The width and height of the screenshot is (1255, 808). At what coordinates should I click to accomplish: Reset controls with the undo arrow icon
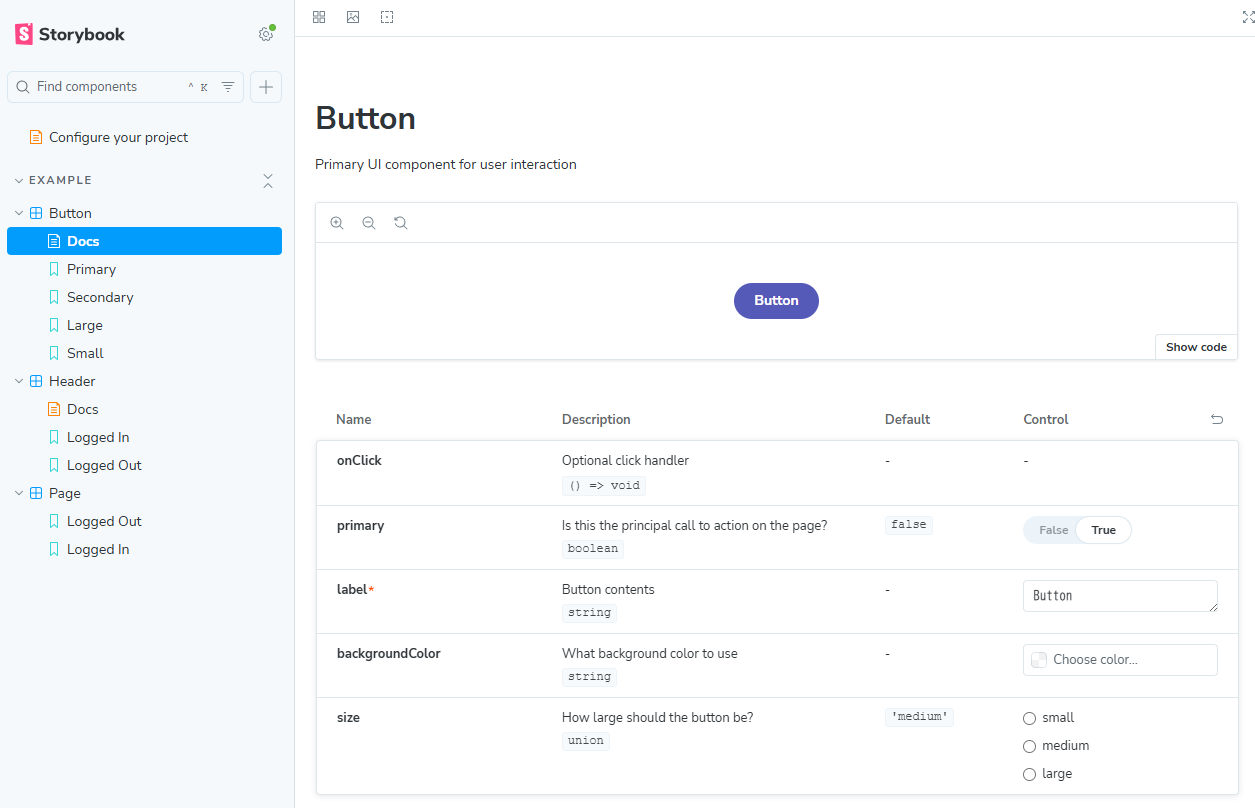[x=1217, y=419]
